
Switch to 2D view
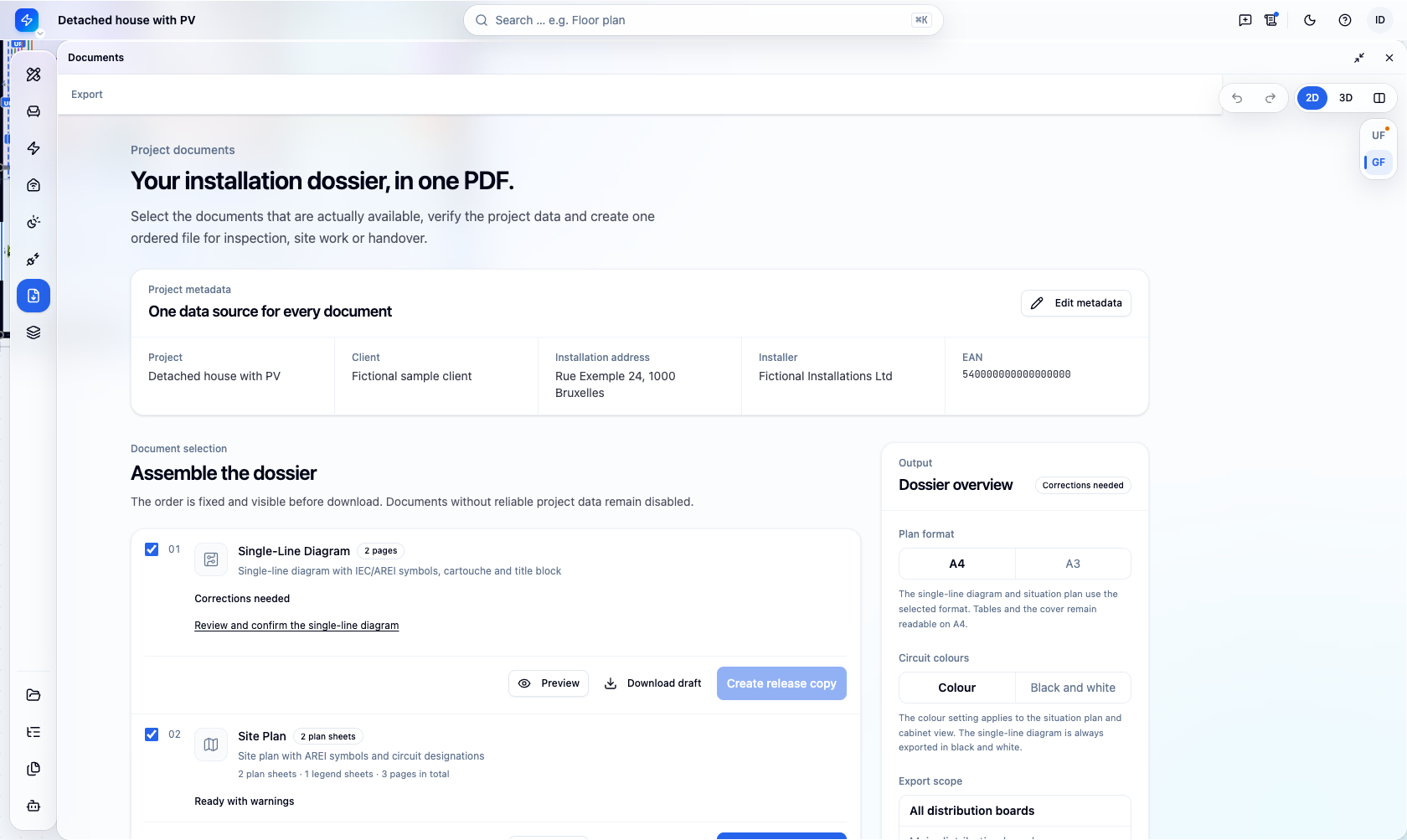pyautogui.click(x=1312, y=98)
